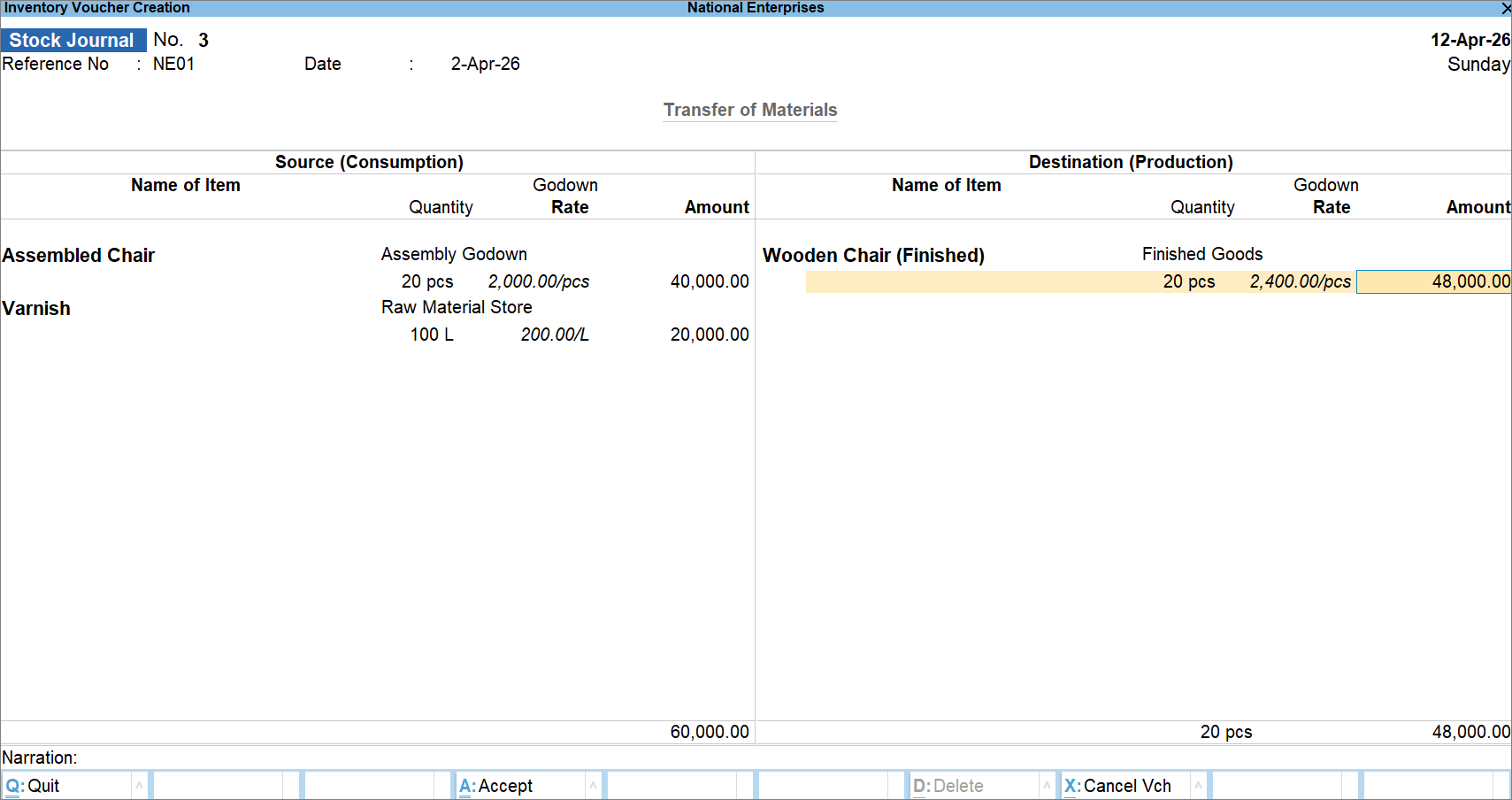Click the voucher number 3
The height and width of the screenshot is (800, 1512).
click(x=203, y=41)
